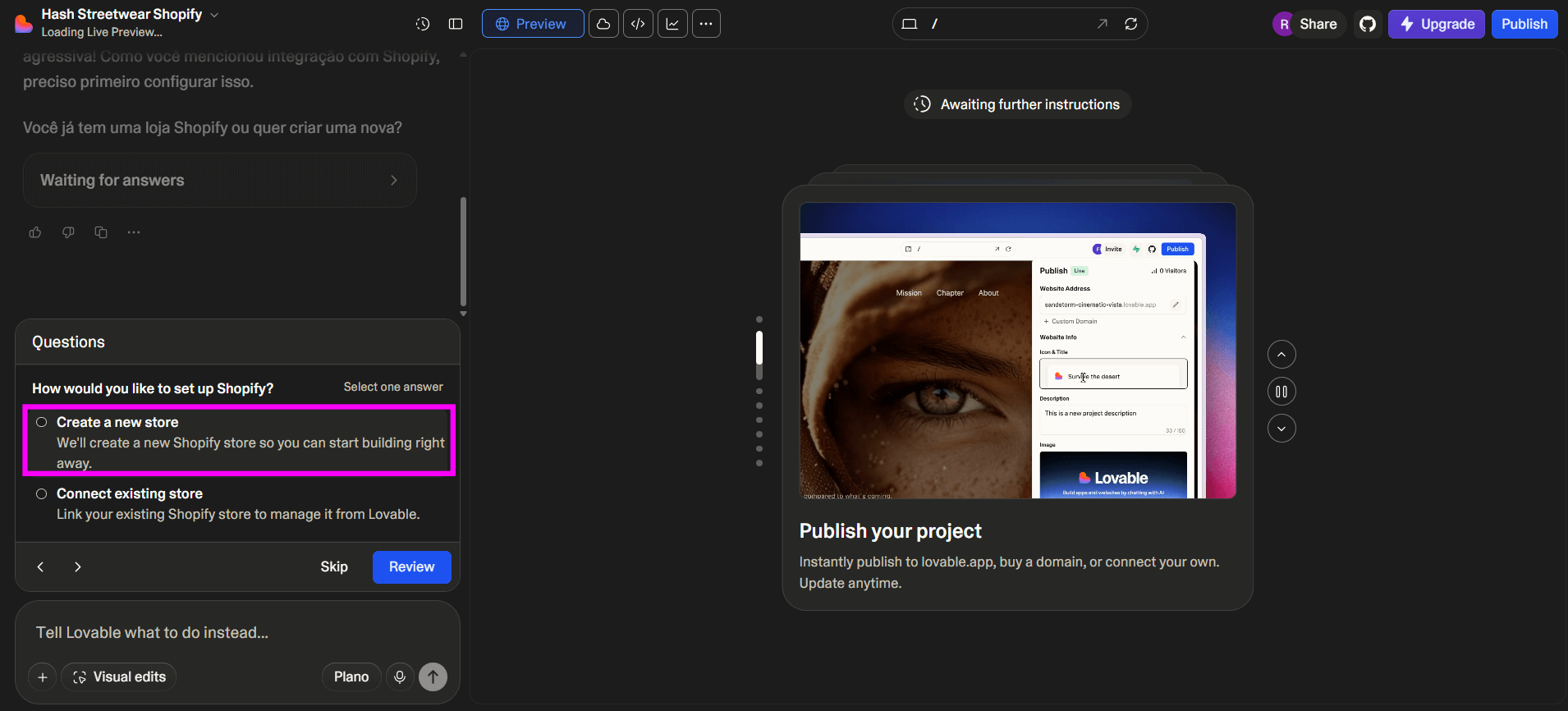The width and height of the screenshot is (1568, 711).
Task: Toggle the Plano mode button
Action: point(351,677)
